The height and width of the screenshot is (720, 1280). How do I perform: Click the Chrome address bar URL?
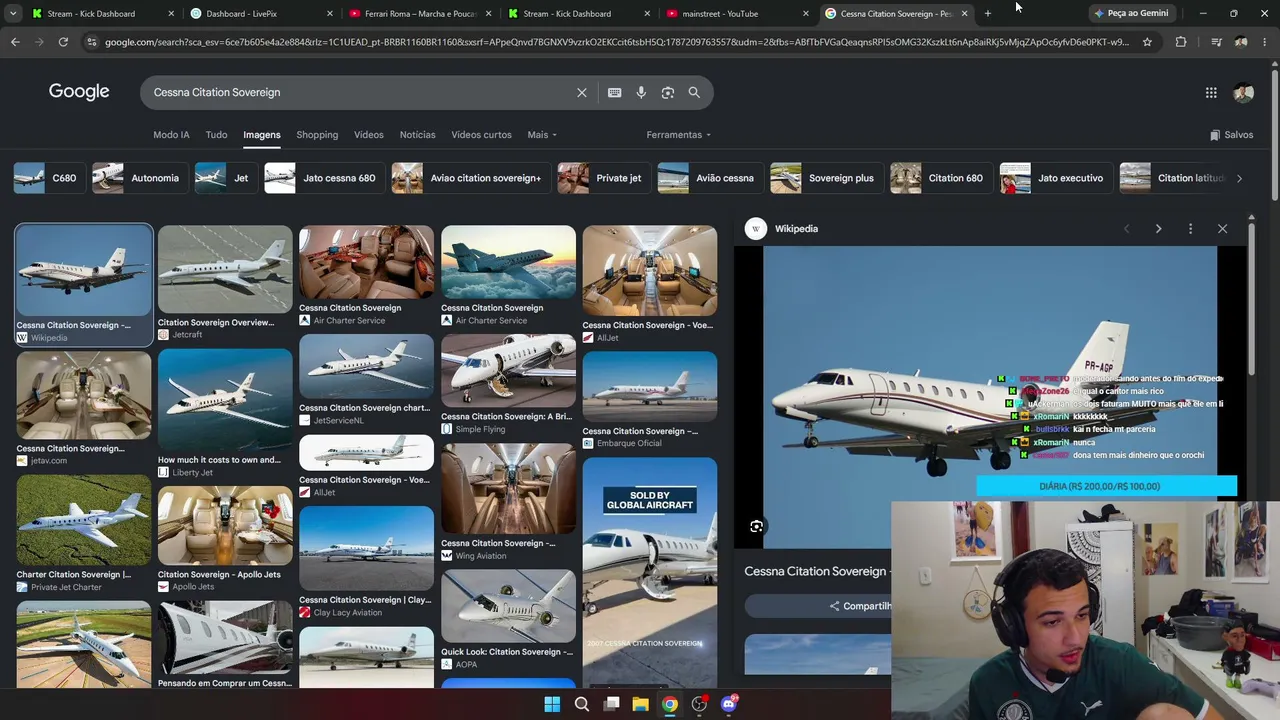pos(616,42)
